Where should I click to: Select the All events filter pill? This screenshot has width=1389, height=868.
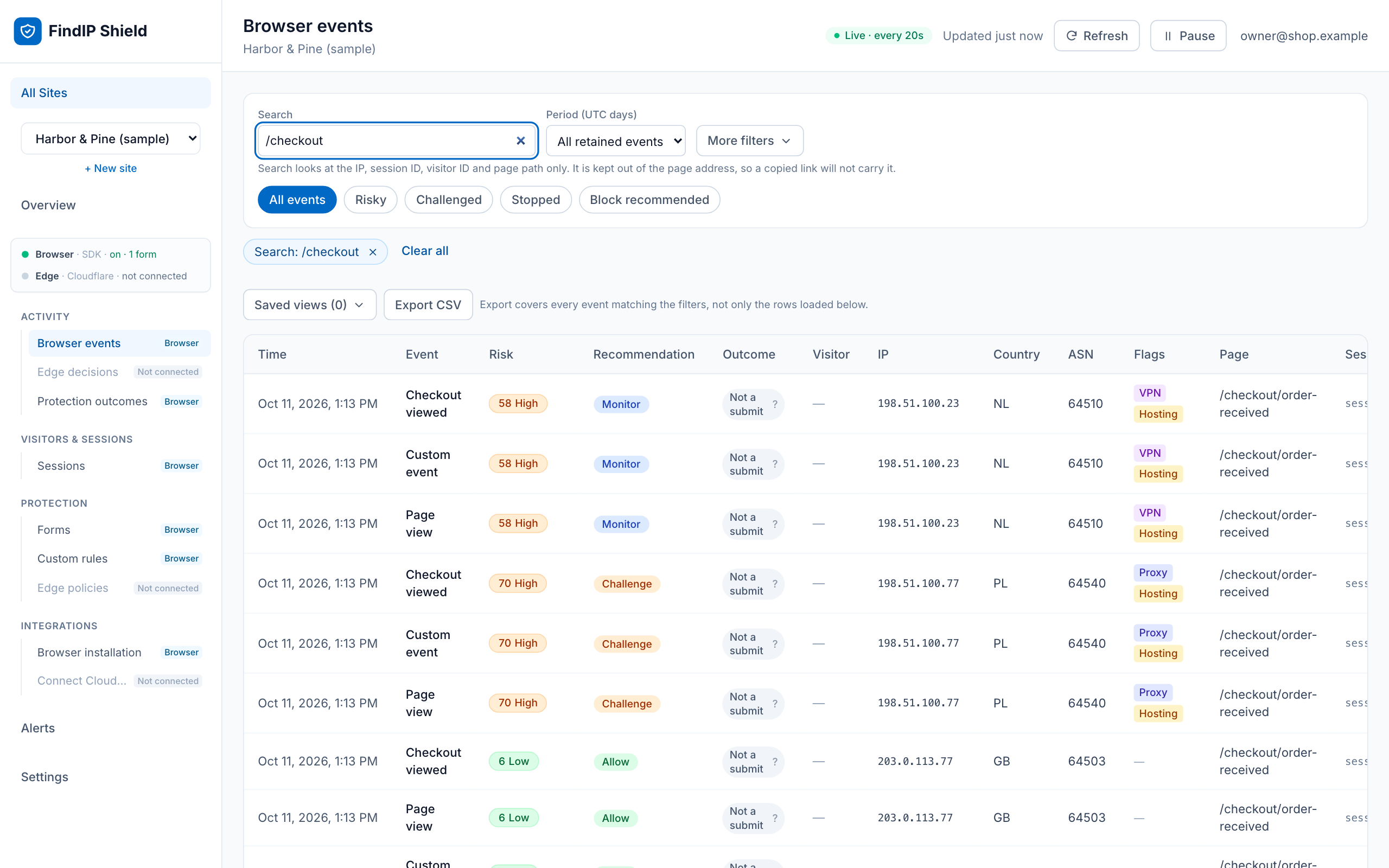(297, 200)
